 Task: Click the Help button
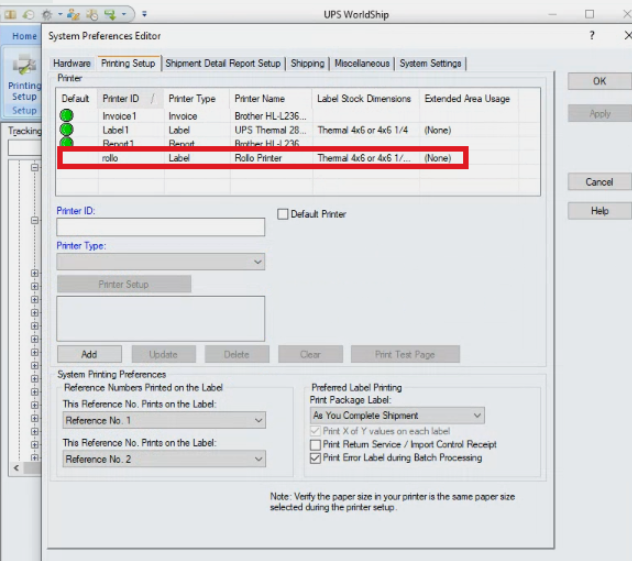tap(600, 211)
